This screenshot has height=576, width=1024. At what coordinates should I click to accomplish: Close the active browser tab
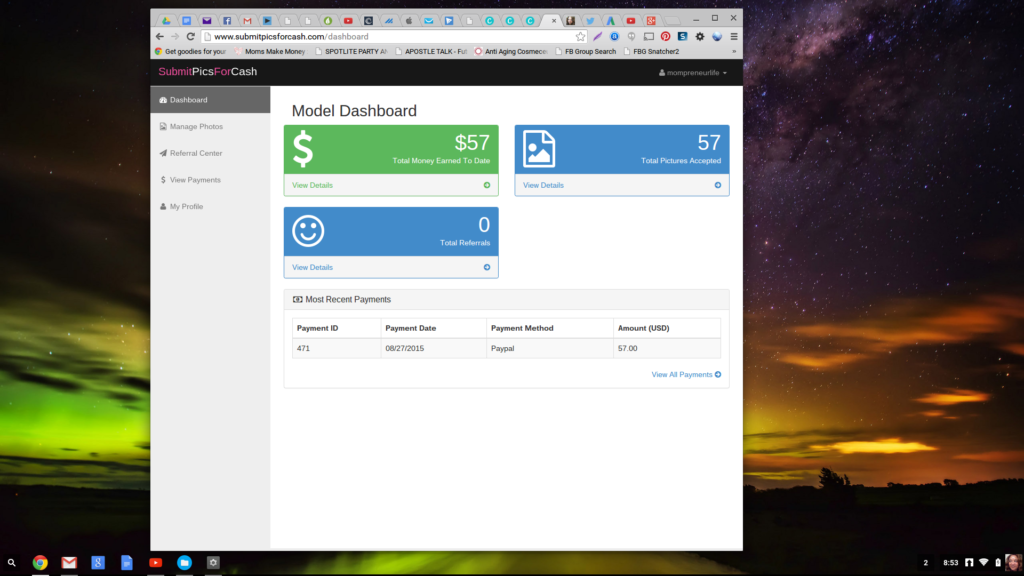click(x=554, y=21)
